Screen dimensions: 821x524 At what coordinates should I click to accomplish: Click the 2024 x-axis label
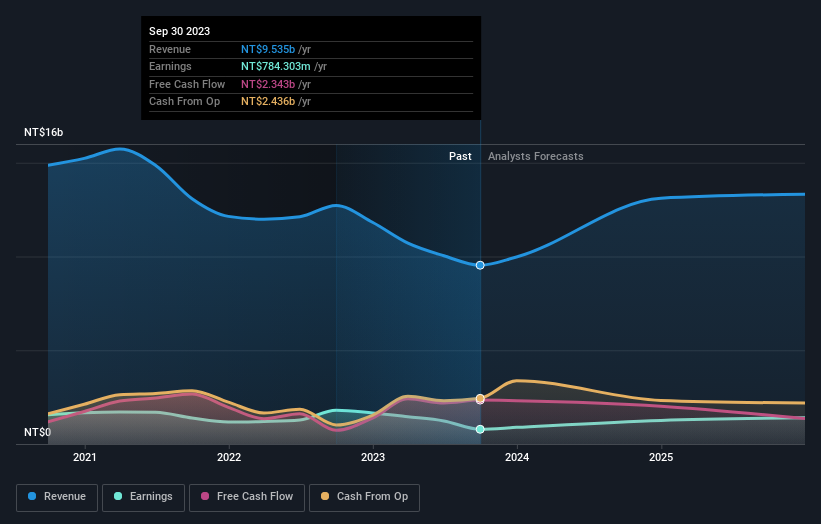(x=517, y=458)
